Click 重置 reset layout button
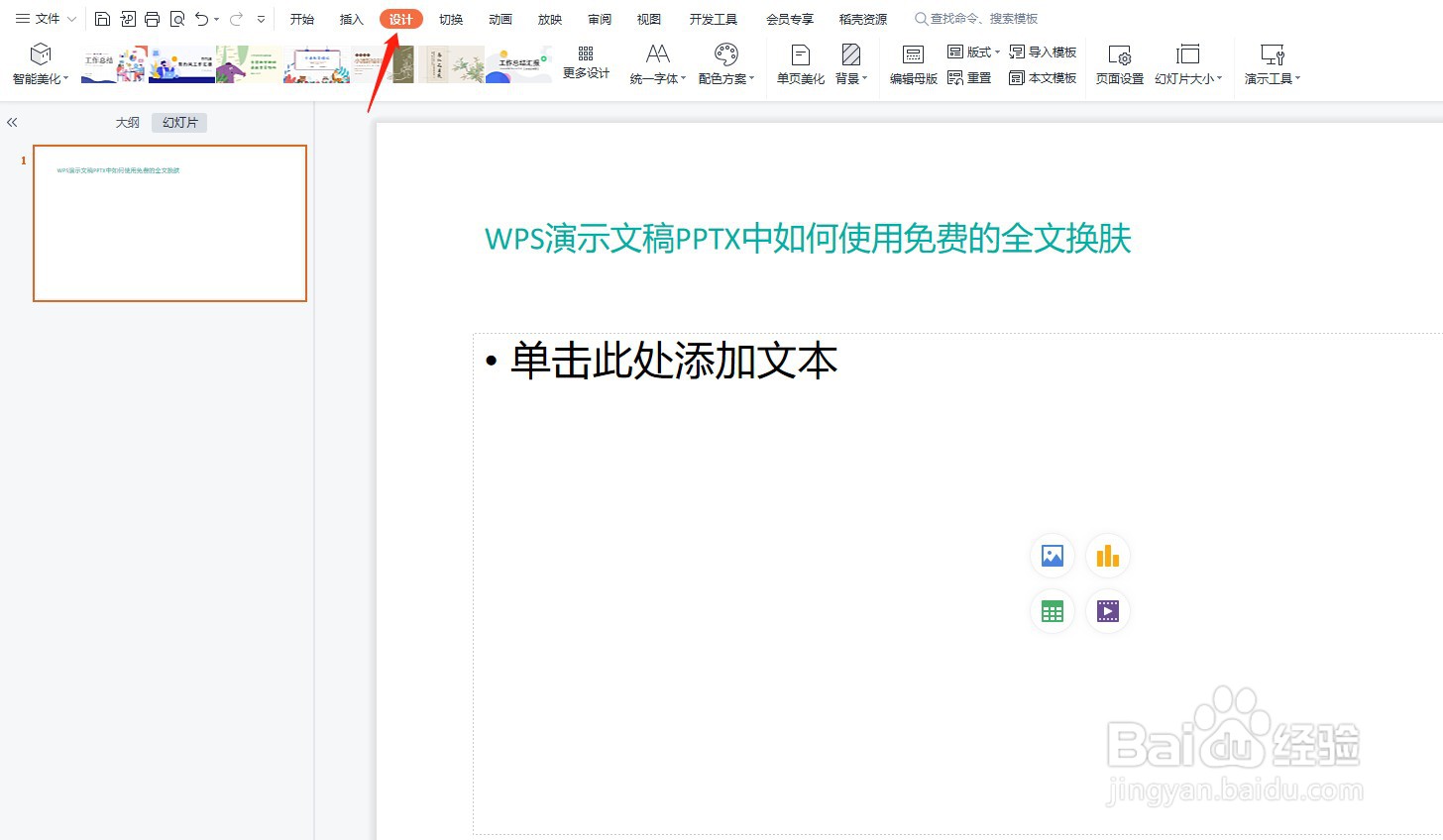Viewport: 1443px width, 840px height. (x=969, y=77)
